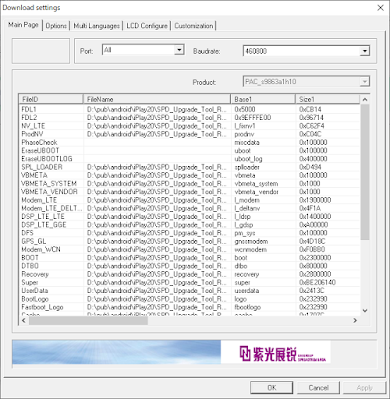
Task: Select the UserData row
Action: [x=189, y=290]
